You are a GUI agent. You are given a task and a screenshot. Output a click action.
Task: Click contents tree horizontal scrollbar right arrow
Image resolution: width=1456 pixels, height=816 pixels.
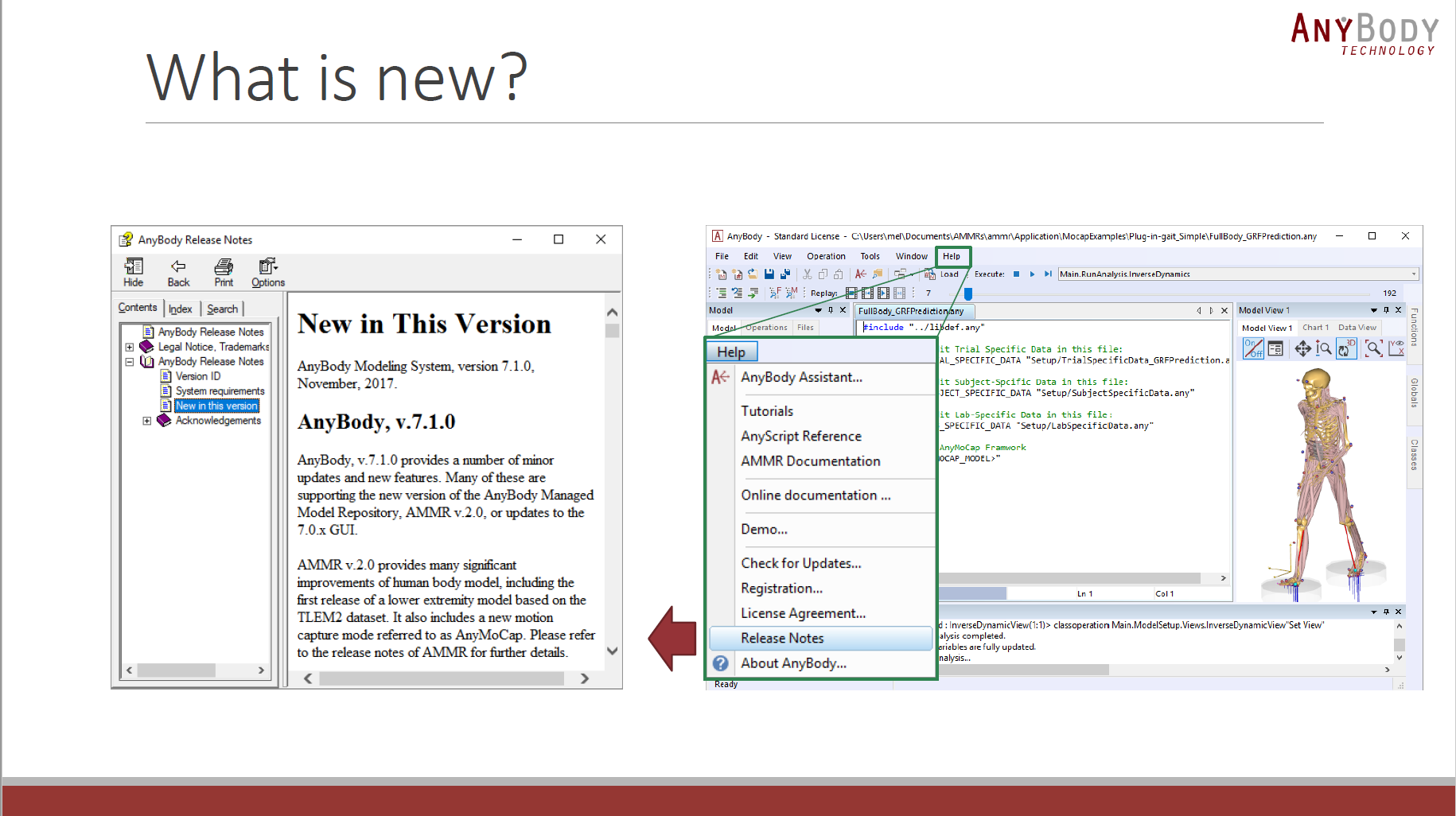(x=261, y=670)
